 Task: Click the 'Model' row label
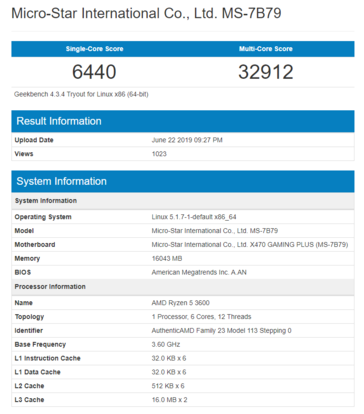tap(24, 231)
